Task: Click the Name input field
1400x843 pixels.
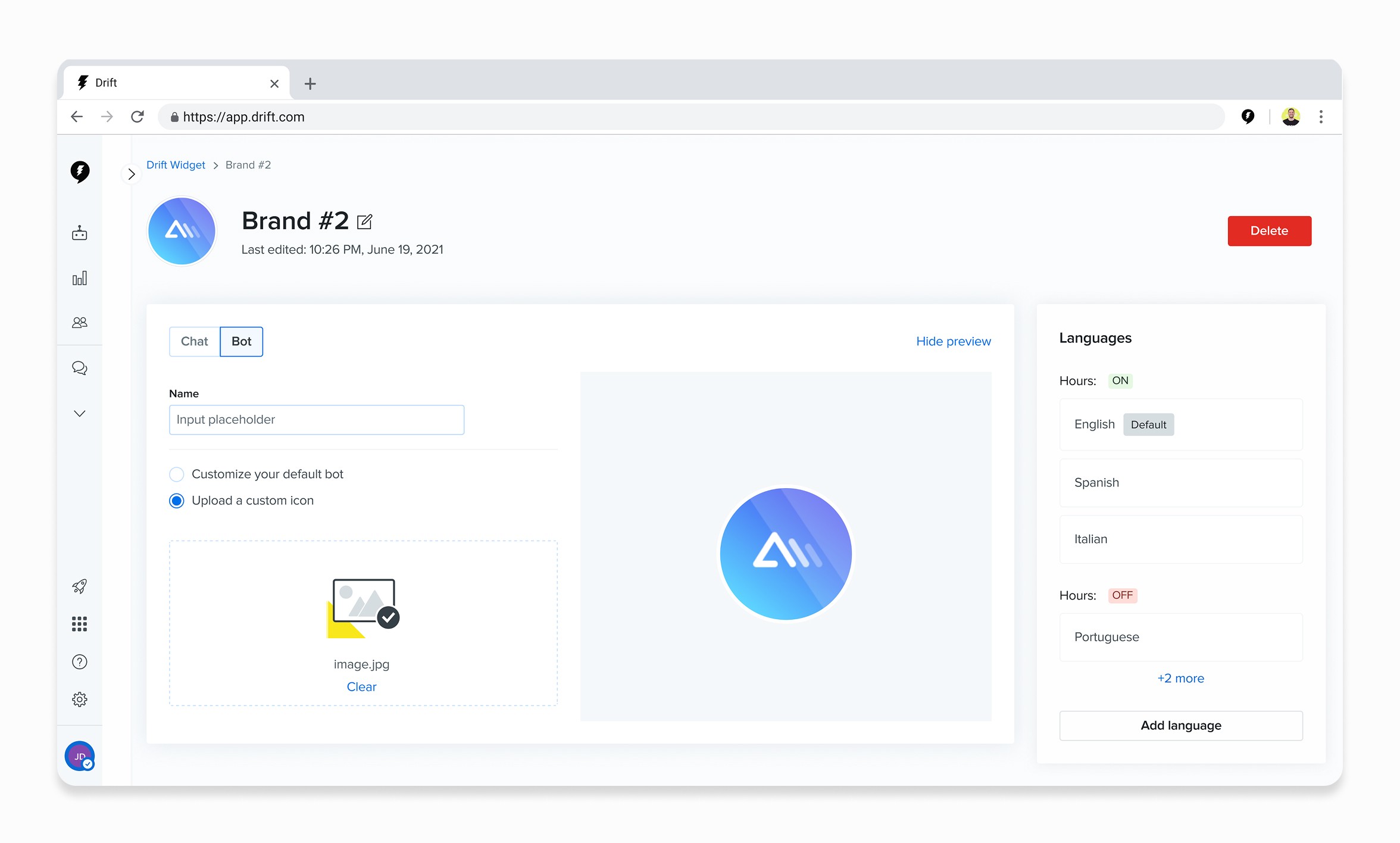Action: point(316,420)
